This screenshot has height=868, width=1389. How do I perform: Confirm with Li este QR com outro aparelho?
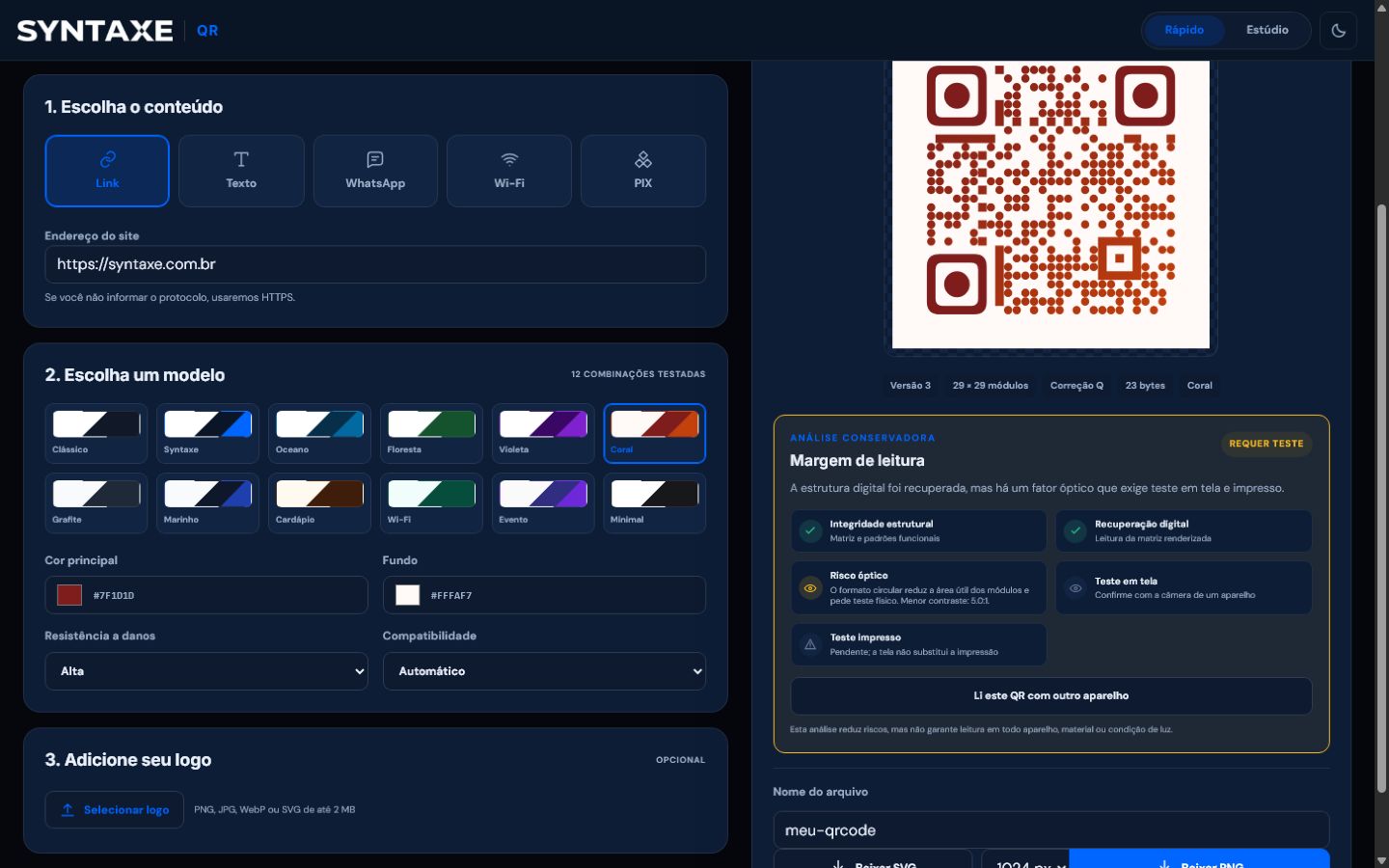(x=1051, y=696)
